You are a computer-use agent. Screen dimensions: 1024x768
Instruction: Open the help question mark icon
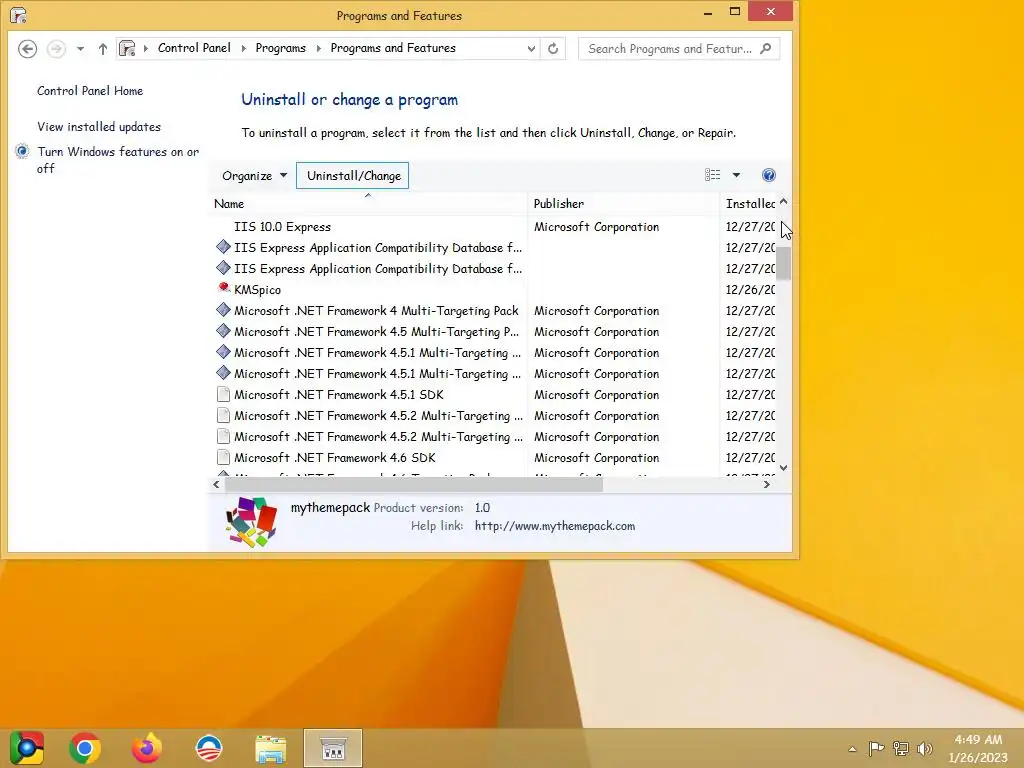[x=769, y=175]
